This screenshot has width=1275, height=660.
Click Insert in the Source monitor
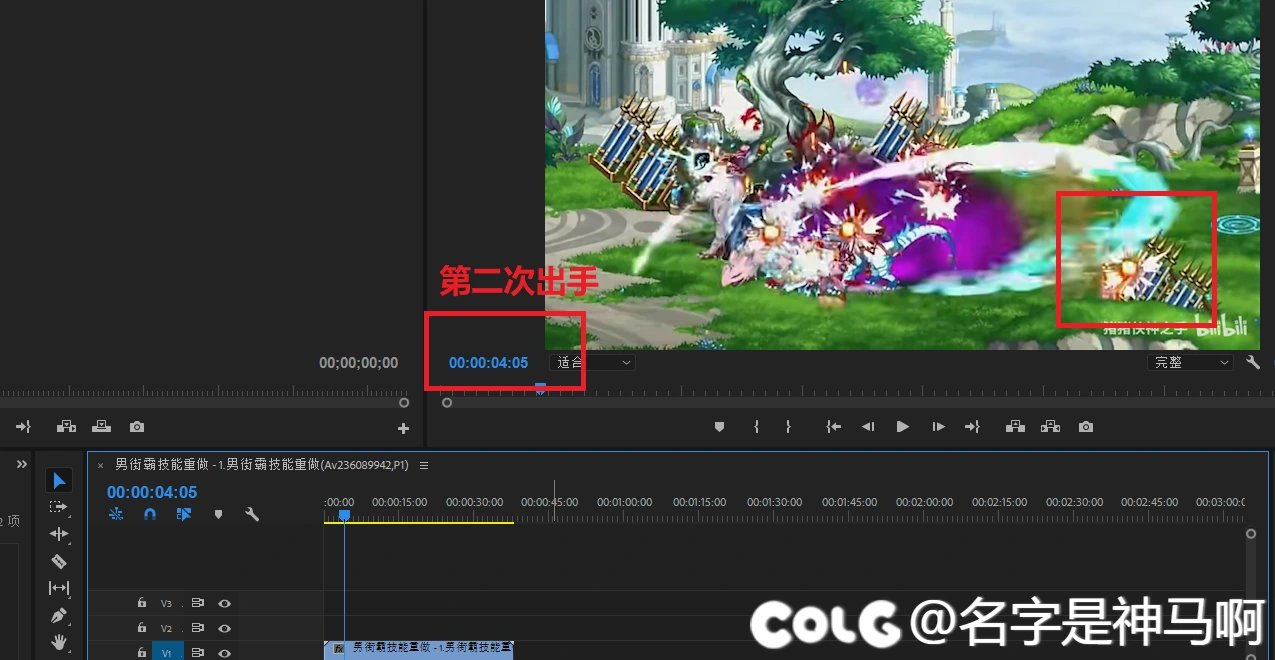66,427
